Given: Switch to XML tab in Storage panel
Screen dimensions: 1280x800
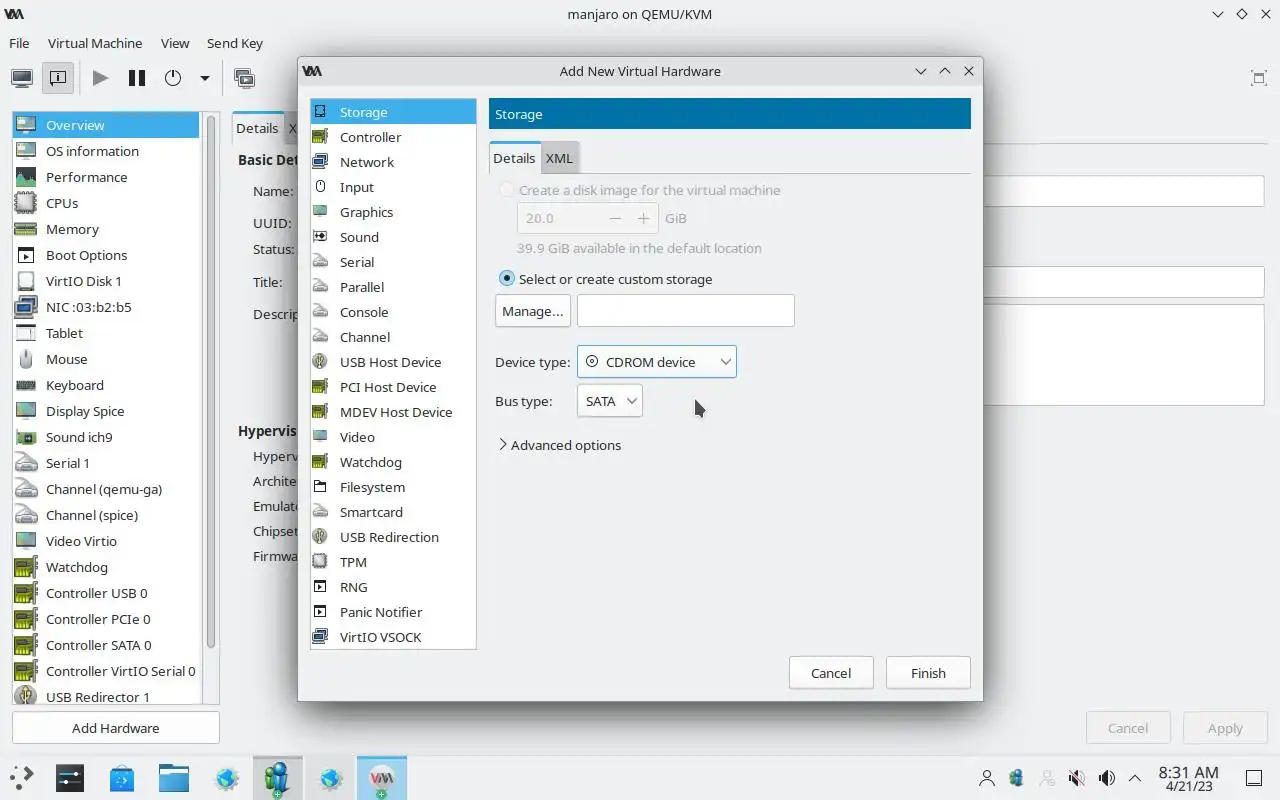Looking at the screenshot, I should (x=559, y=158).
